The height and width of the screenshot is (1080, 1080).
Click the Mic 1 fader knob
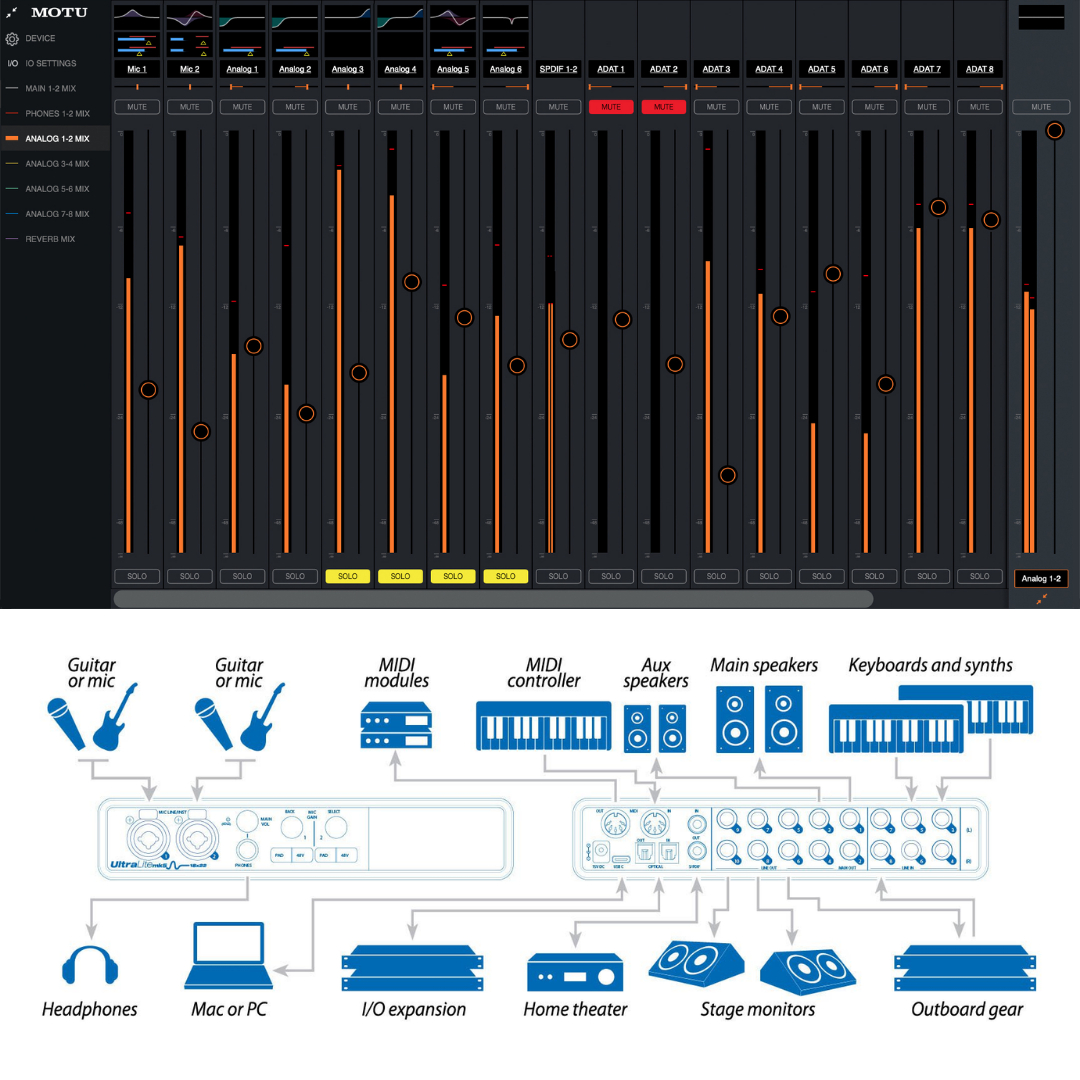point(148,390)
